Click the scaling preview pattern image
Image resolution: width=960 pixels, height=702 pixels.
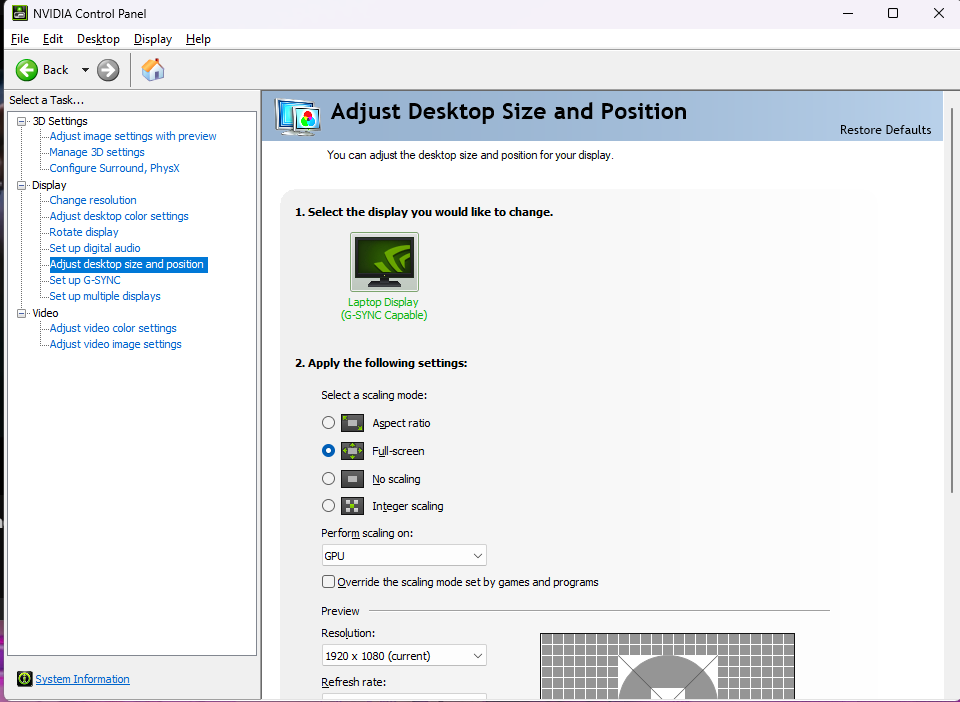(667, 667)
